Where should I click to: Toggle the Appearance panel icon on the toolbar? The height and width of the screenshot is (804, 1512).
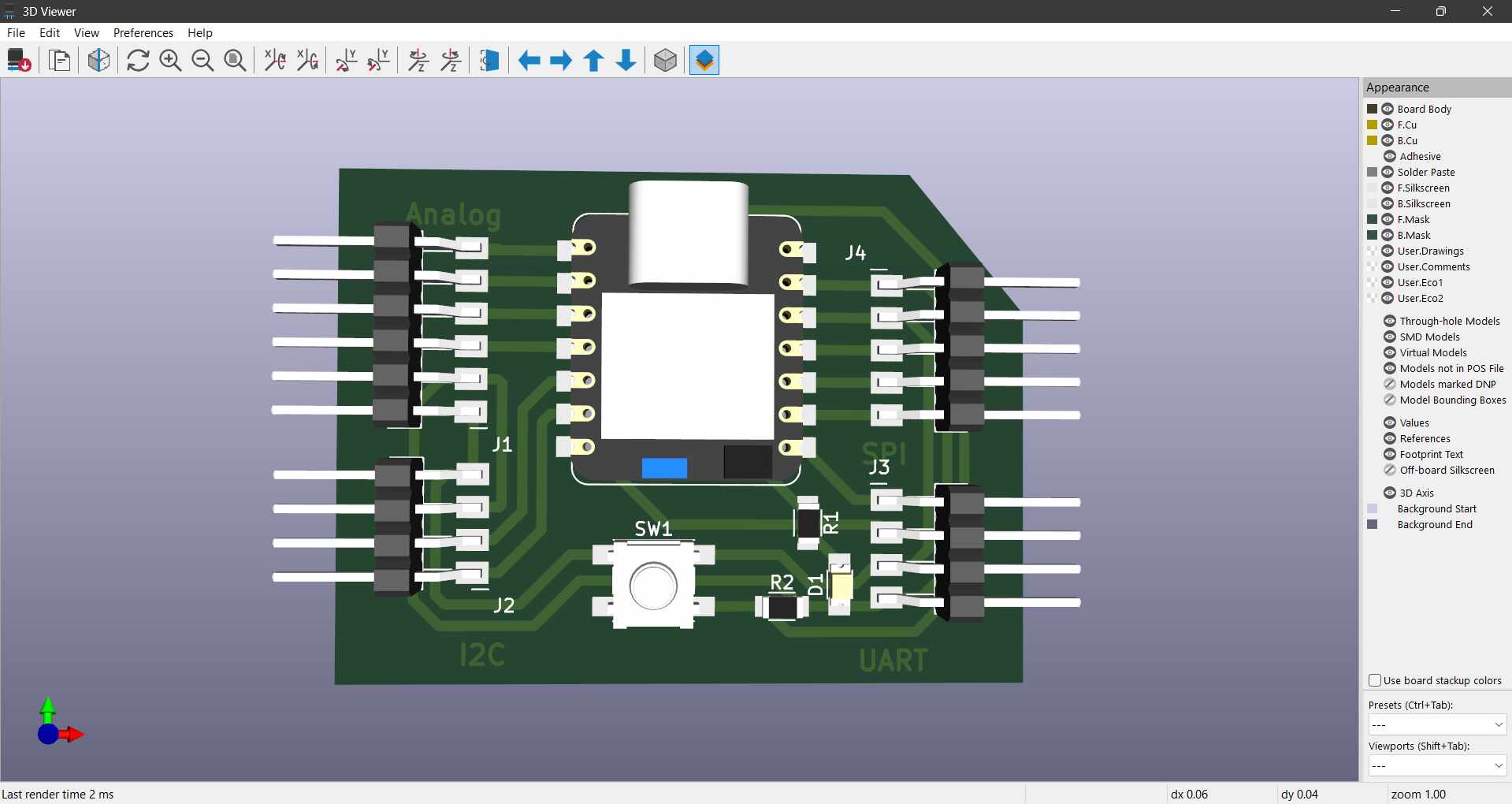coord(703,60)
